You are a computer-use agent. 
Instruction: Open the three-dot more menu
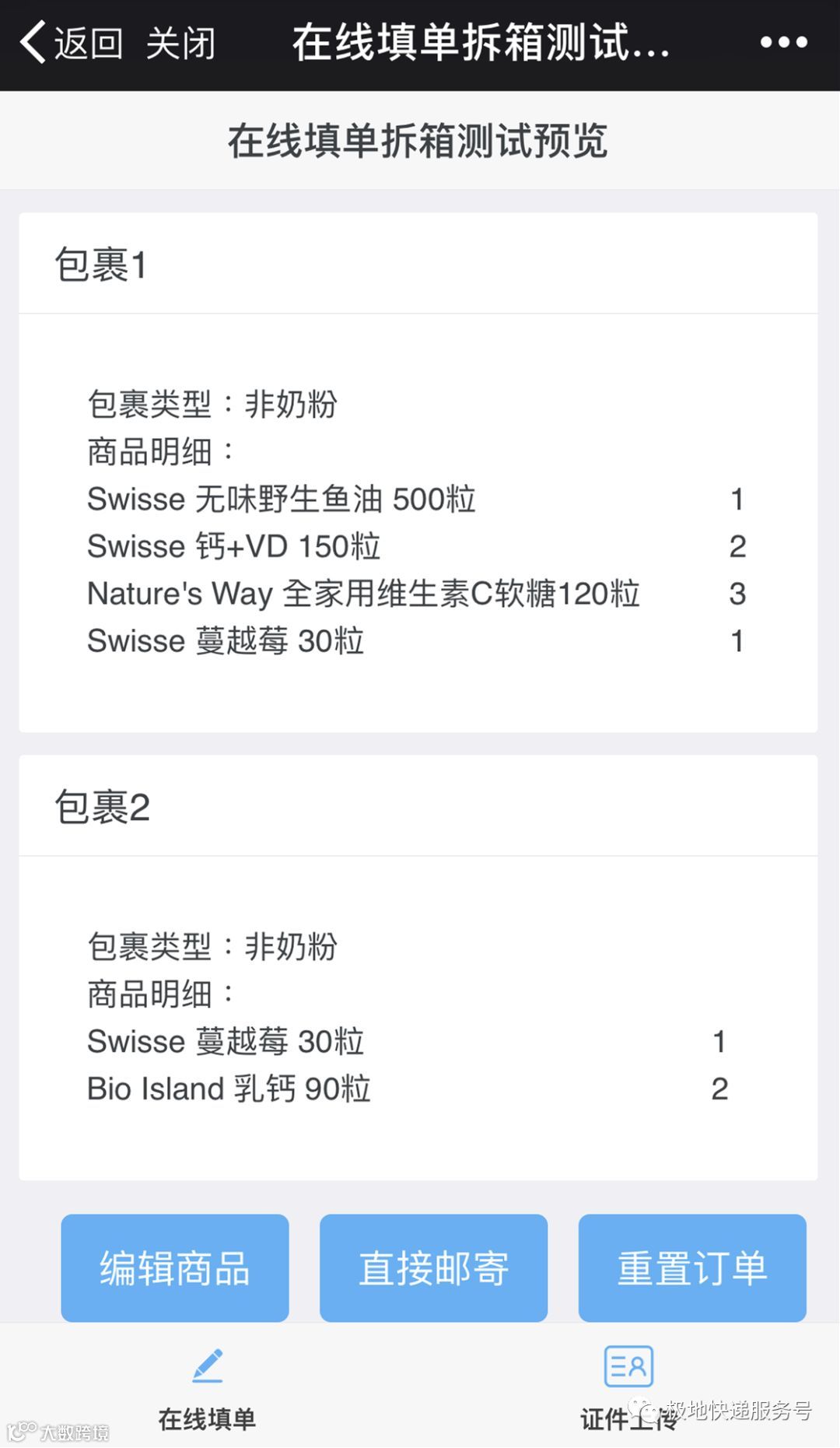[x=783, y=42]
